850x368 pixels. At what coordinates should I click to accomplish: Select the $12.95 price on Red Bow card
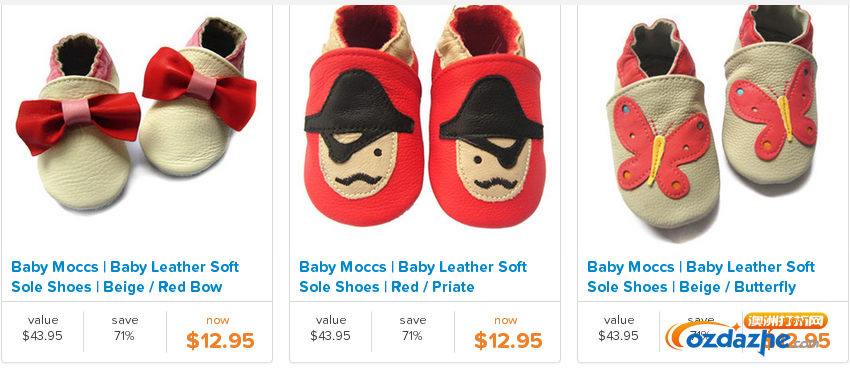[x=220, y=341]
